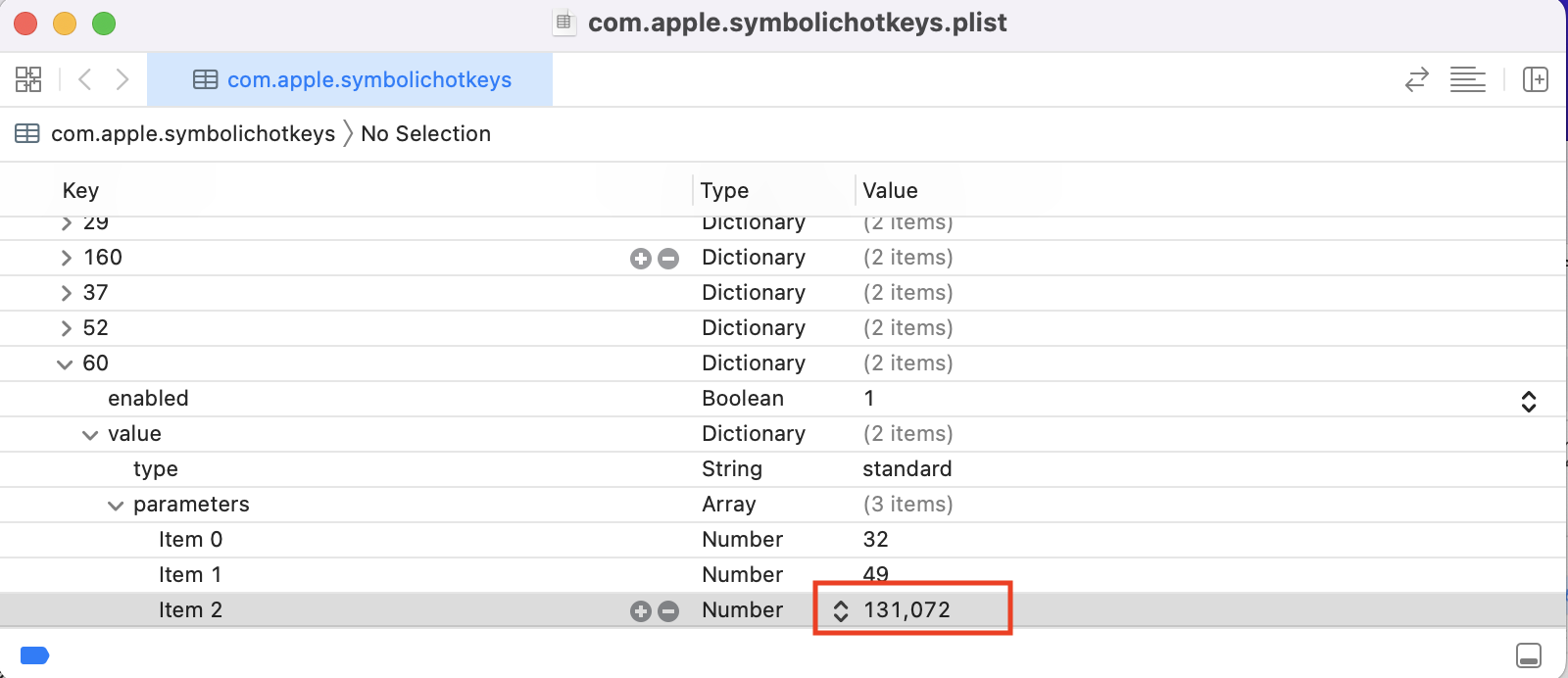Close the window with red button
Screen dimensions: 1568x678
click(x=25, y=23)
